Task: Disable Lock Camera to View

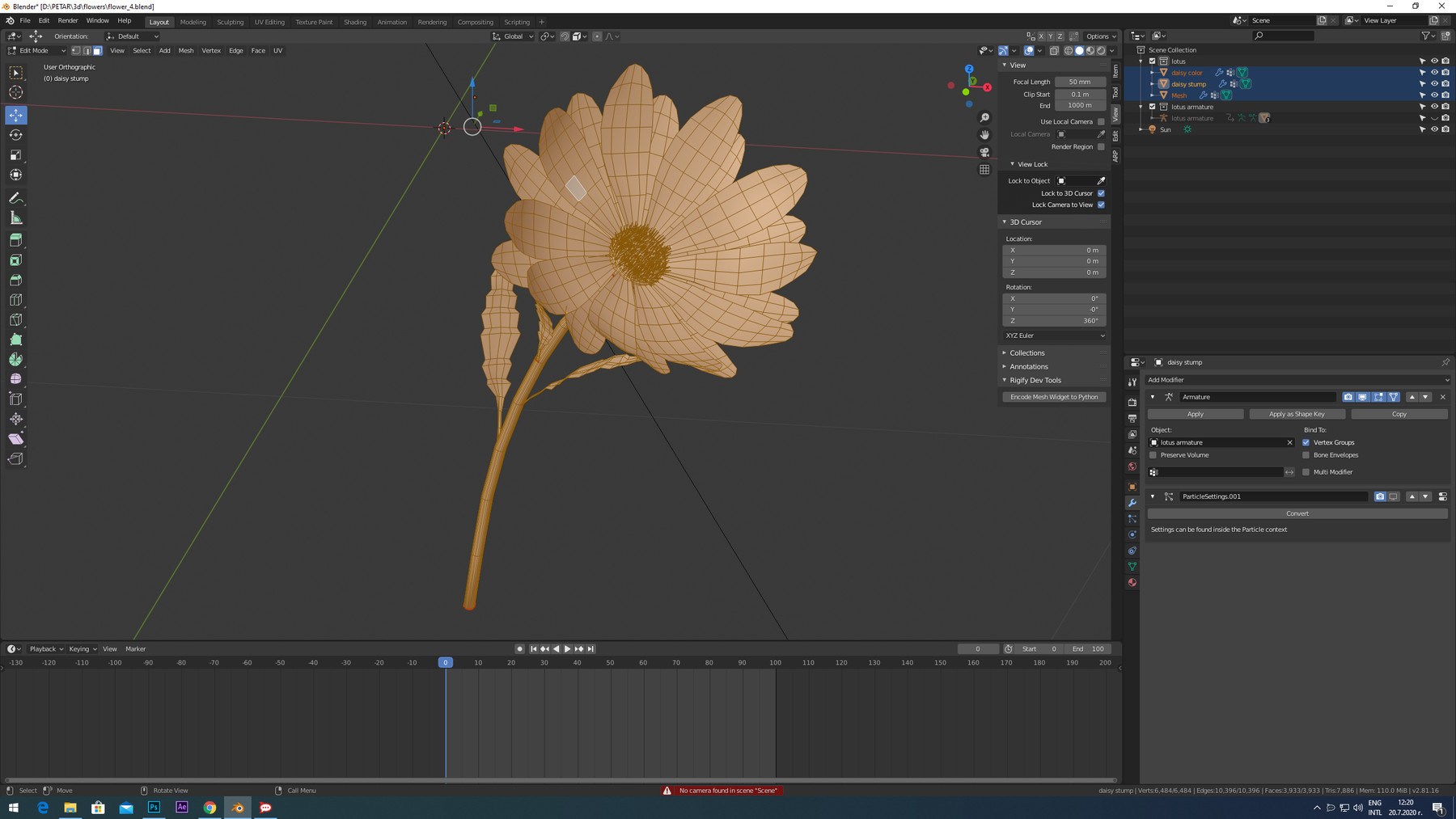Action: (x=1102, y=205)
